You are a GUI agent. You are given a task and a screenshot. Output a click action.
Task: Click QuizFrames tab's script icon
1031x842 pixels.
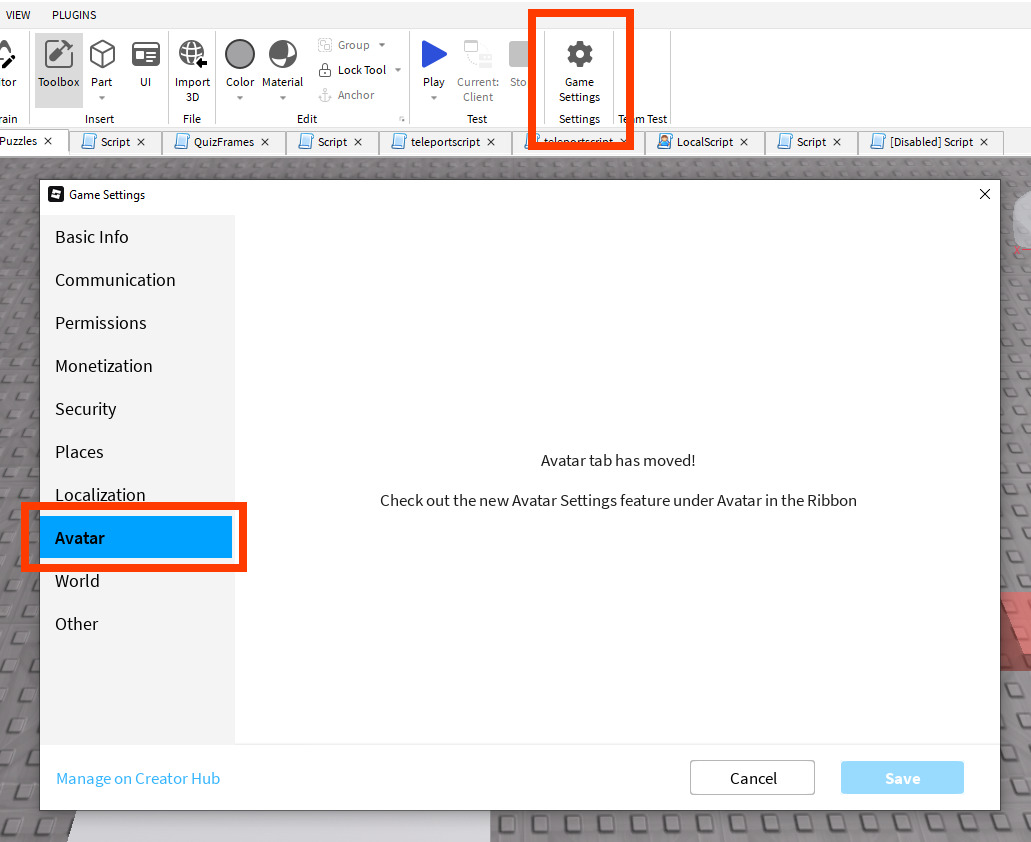182,141
